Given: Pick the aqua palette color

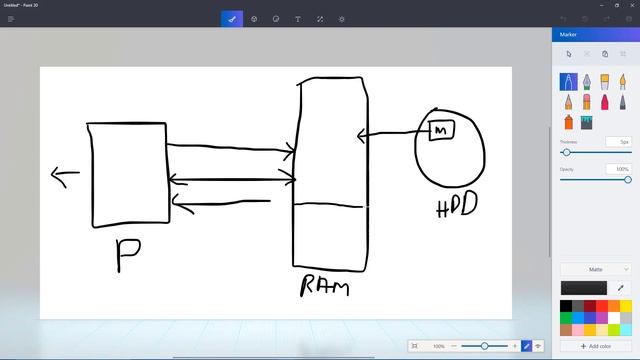Looking at the screenshot, I should pyautogui.click(x=626, y=330).
